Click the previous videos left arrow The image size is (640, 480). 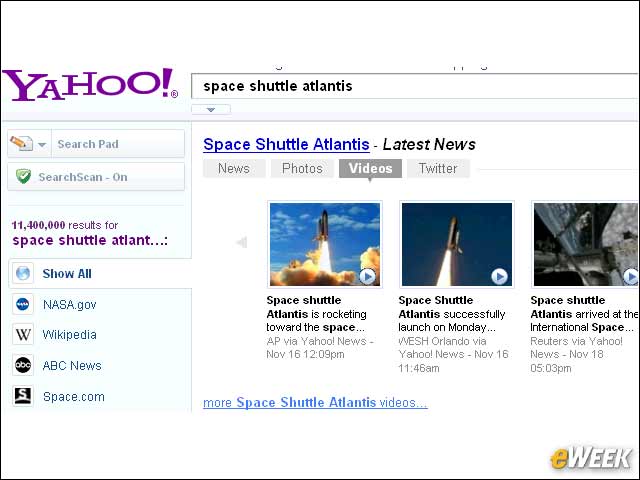pos(242,242)
